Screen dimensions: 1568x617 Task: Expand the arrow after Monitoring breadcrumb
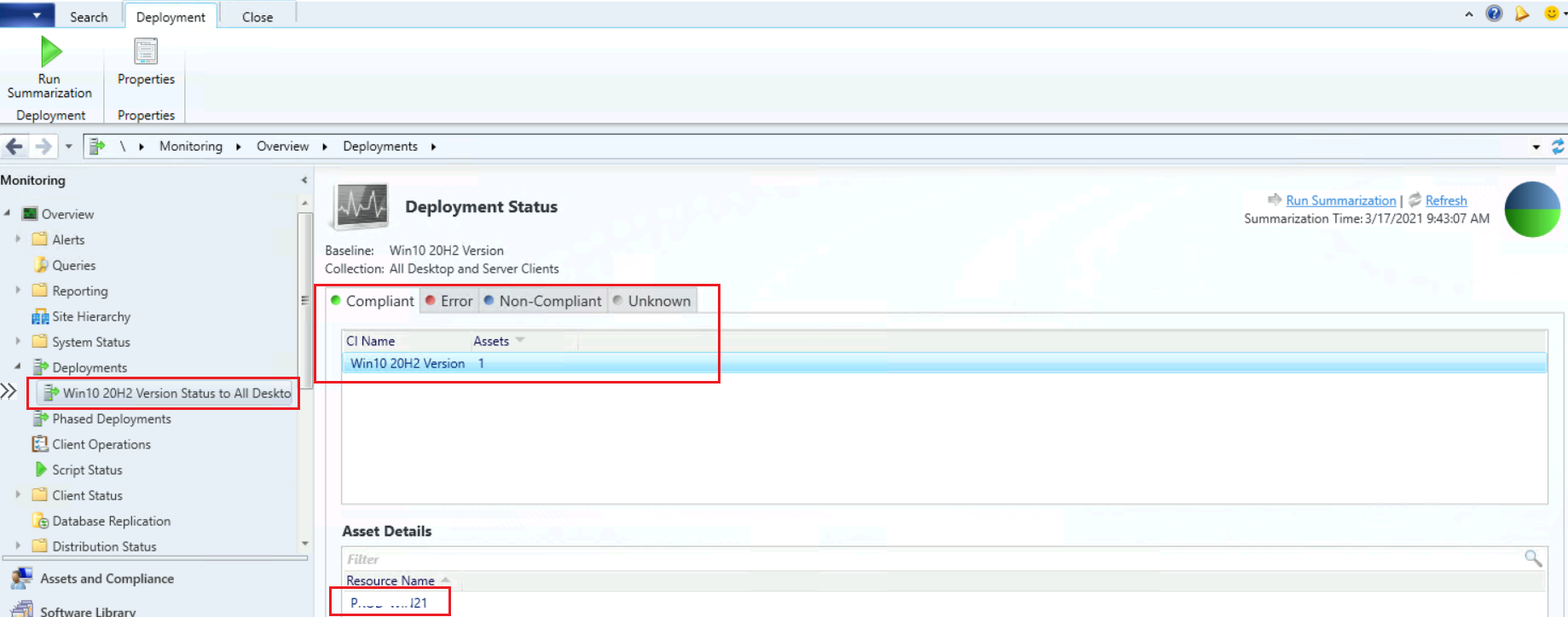point(238,147)
